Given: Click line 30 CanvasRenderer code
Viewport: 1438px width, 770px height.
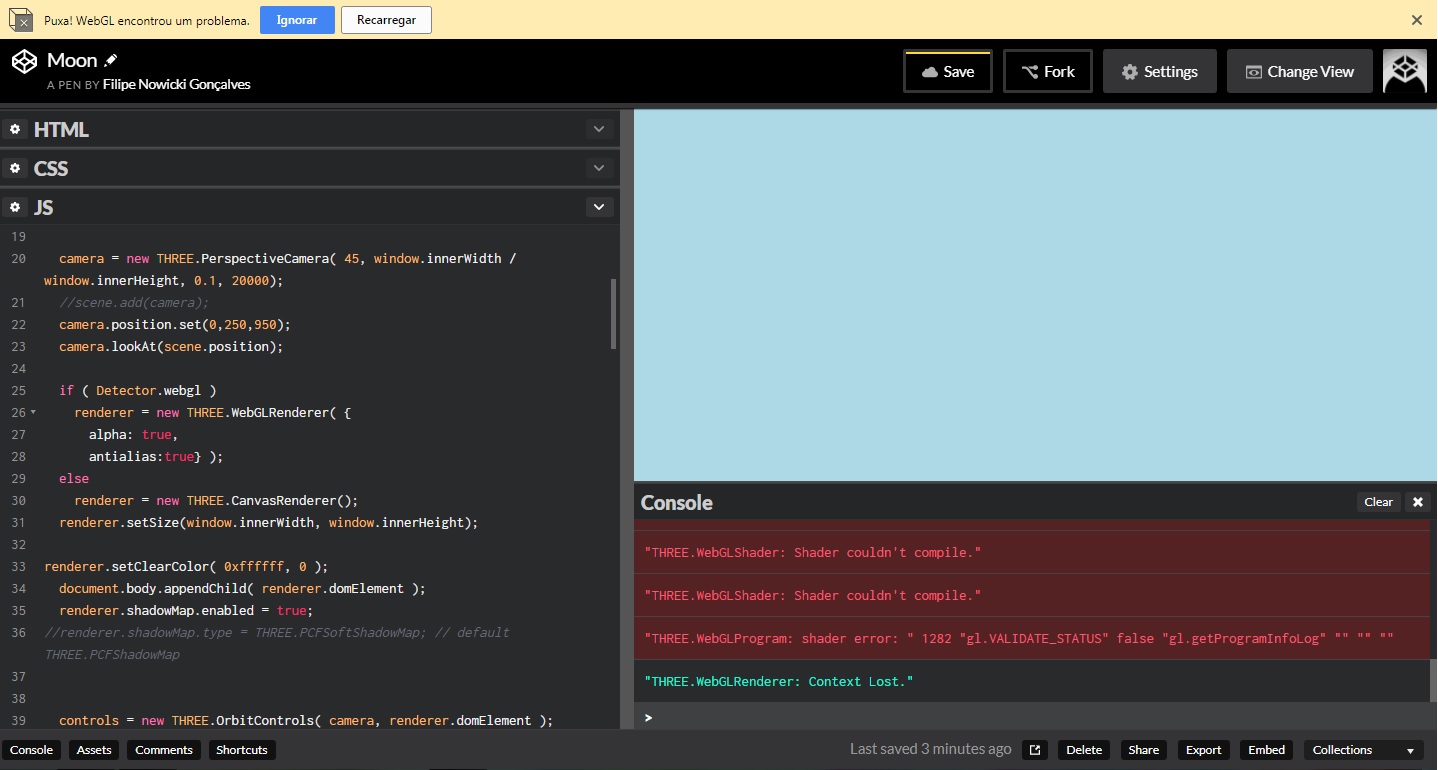Looking at the screenshot, I should tap(216, 500).
